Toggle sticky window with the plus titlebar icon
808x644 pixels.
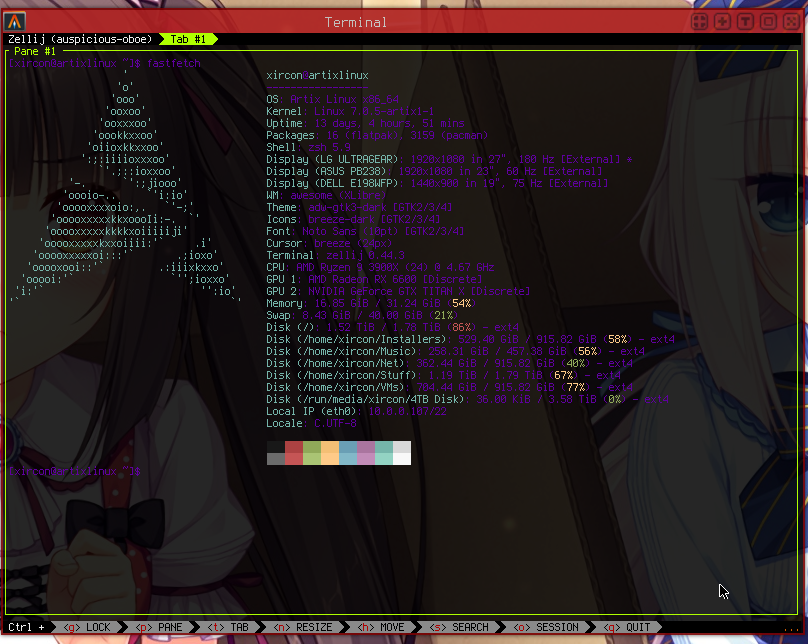pyautogui.click(x=722, y=22)
